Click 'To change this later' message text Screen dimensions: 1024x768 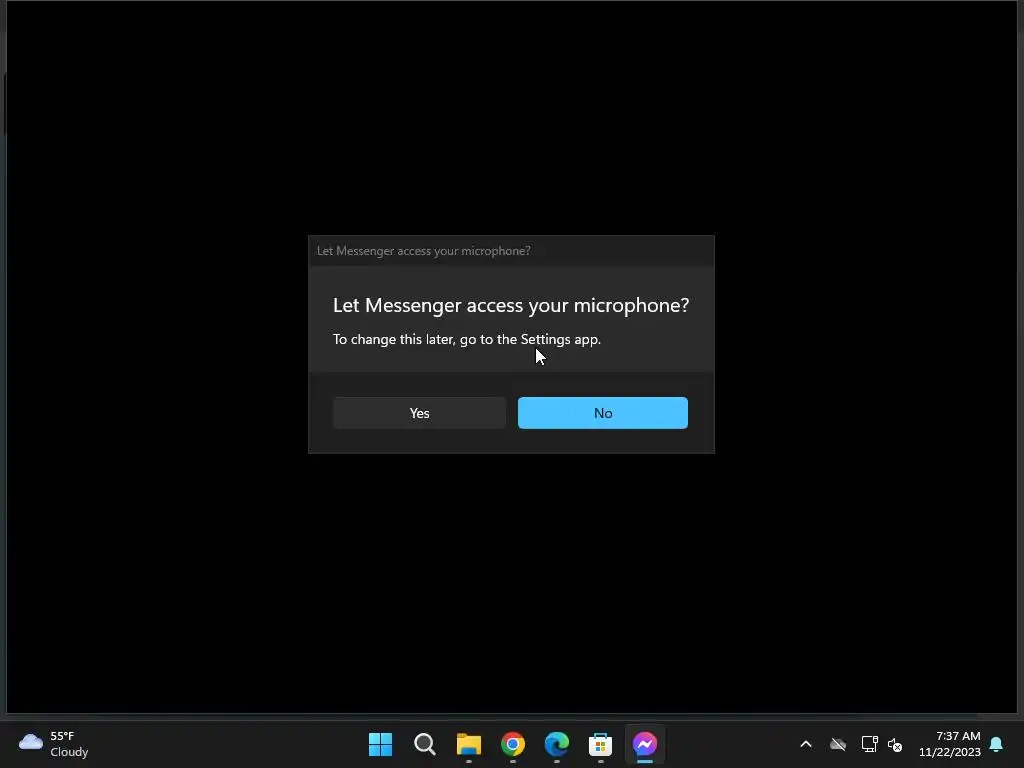pyautogui.click(x=467, y=339)
